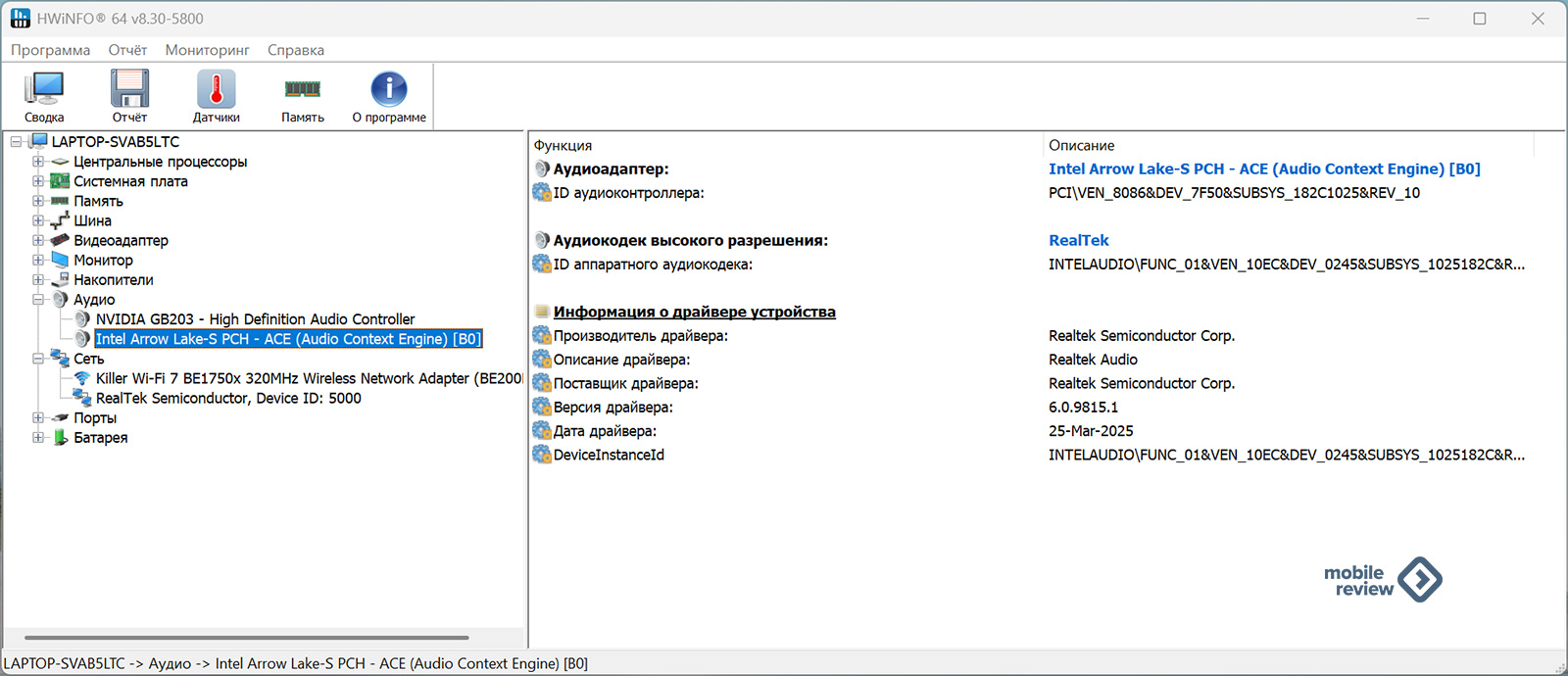
Task: Click the Intel Arrow Lake-S PCH description link
Action: (1263, 169)
